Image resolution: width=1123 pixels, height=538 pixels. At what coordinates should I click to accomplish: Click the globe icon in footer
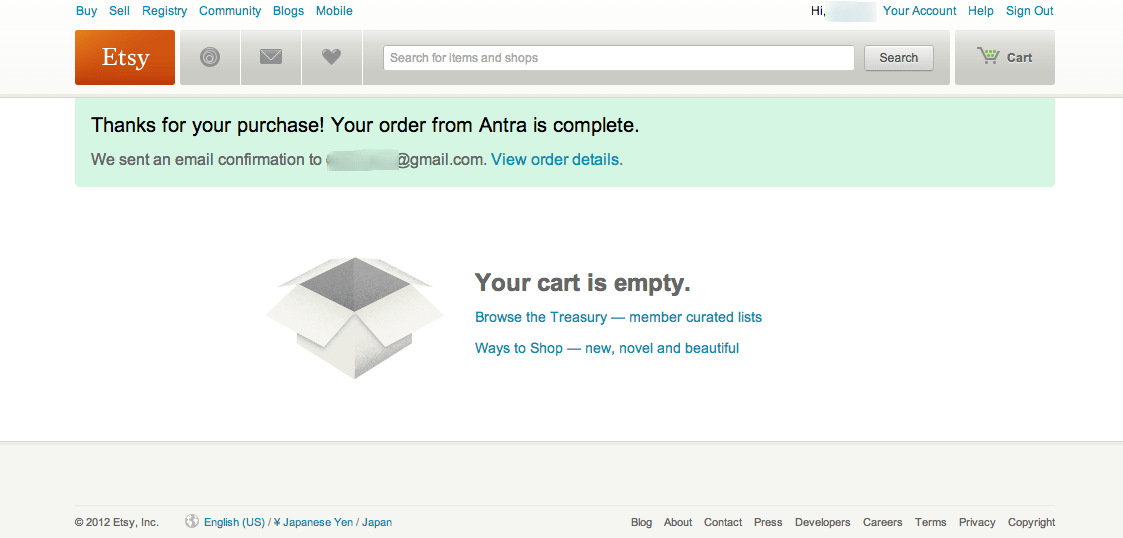coord(192,522)
